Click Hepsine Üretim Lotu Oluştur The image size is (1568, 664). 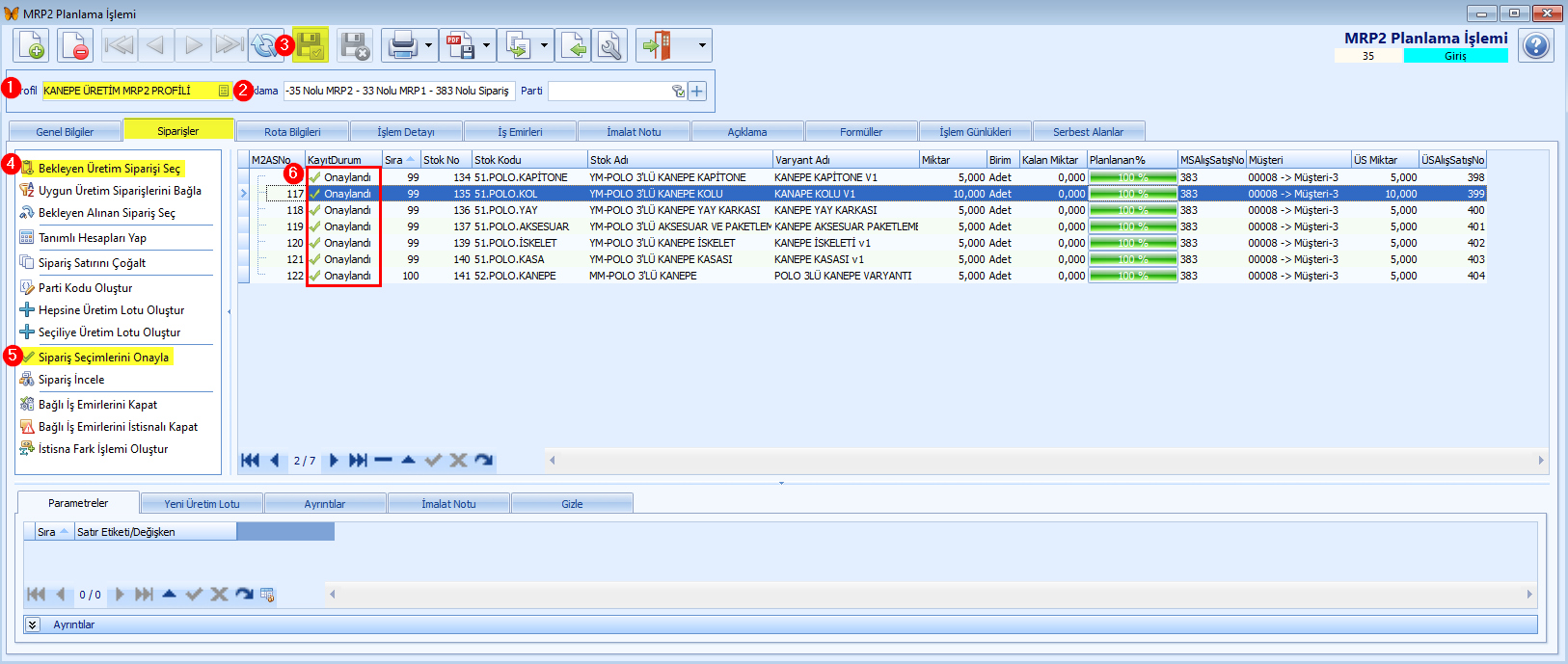click(111, 310)
